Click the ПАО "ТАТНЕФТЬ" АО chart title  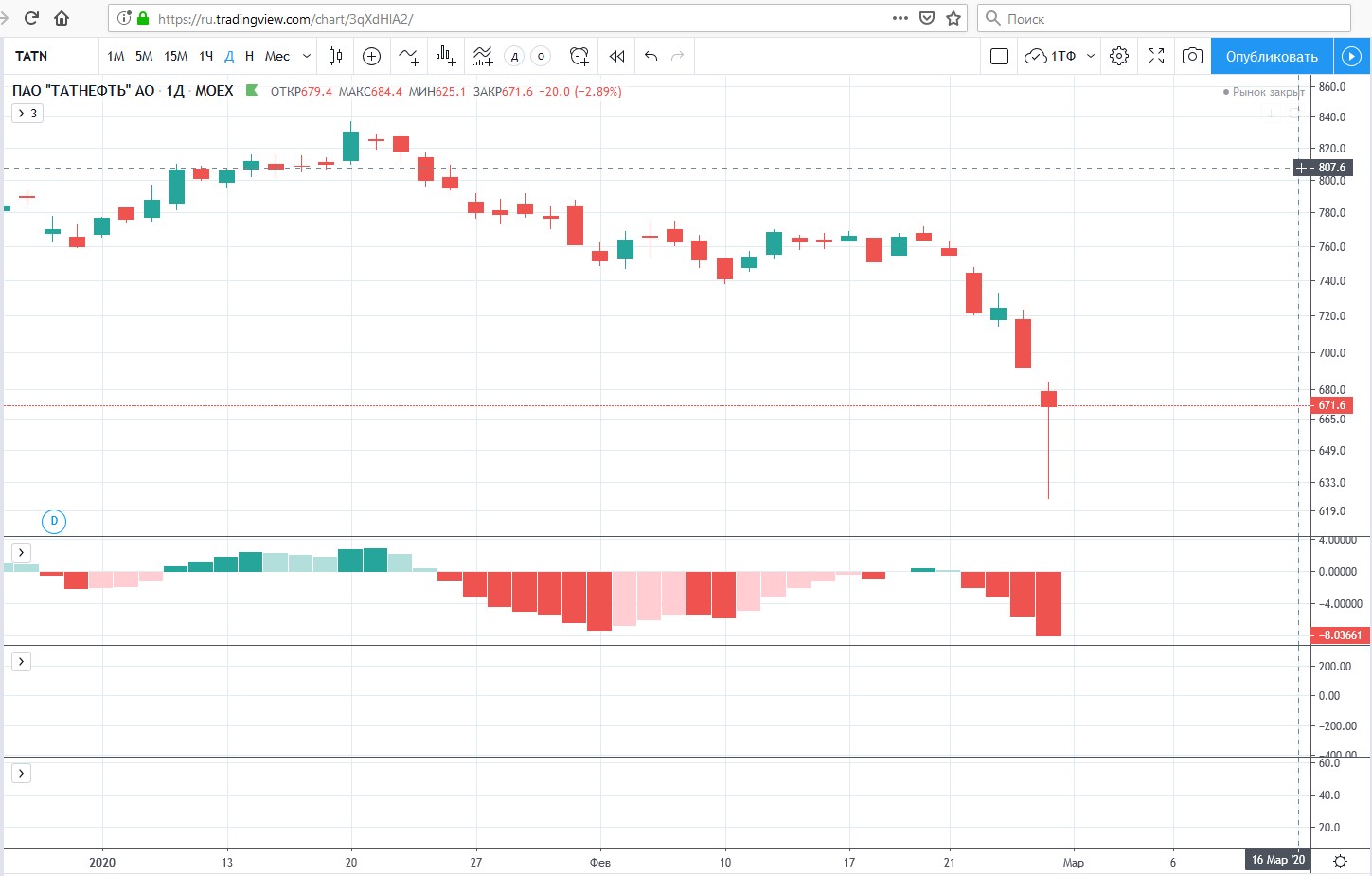(x=83, y=91)
